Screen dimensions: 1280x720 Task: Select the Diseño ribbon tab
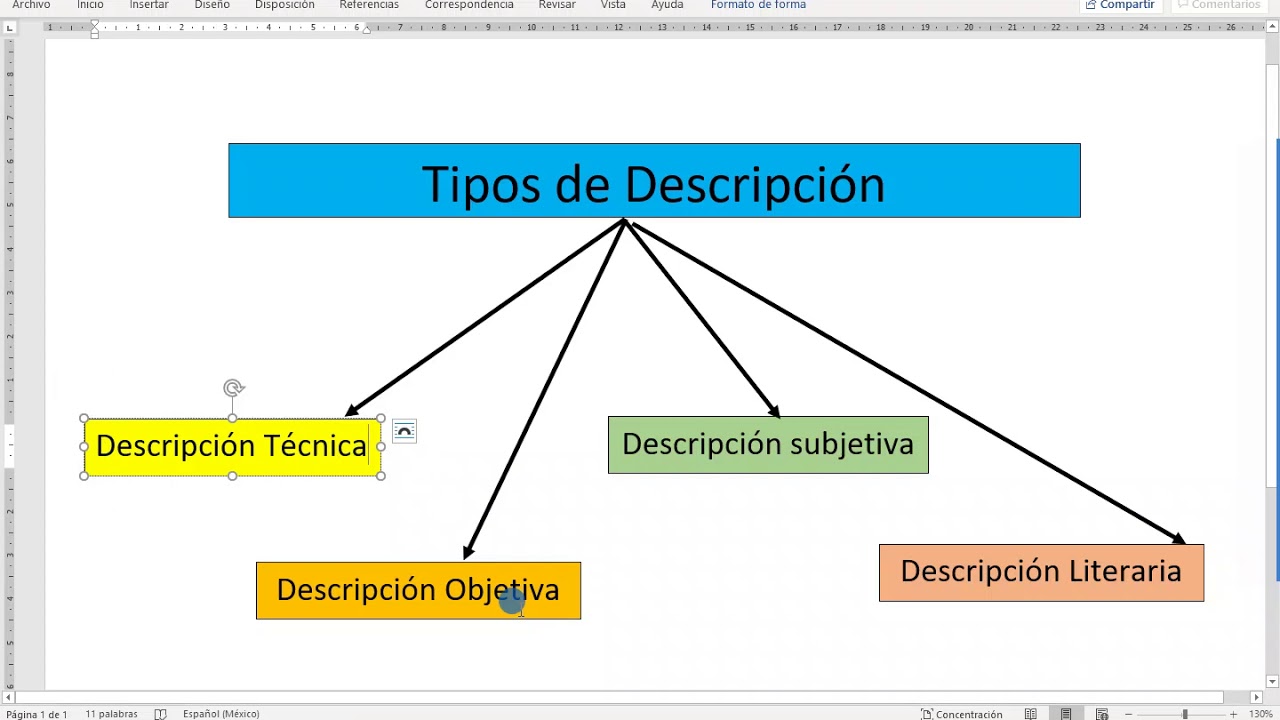(212, 5)
